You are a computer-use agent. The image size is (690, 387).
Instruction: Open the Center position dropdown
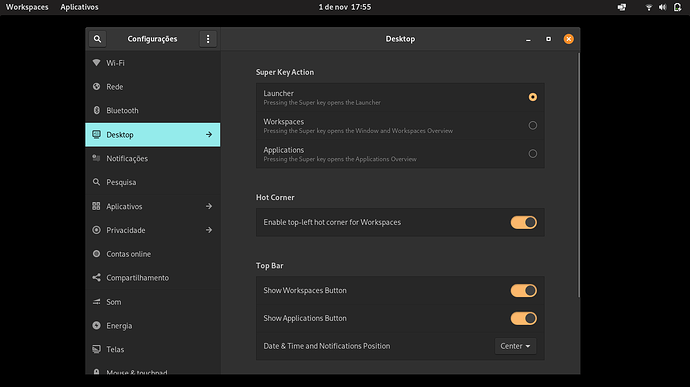point(515,346)
